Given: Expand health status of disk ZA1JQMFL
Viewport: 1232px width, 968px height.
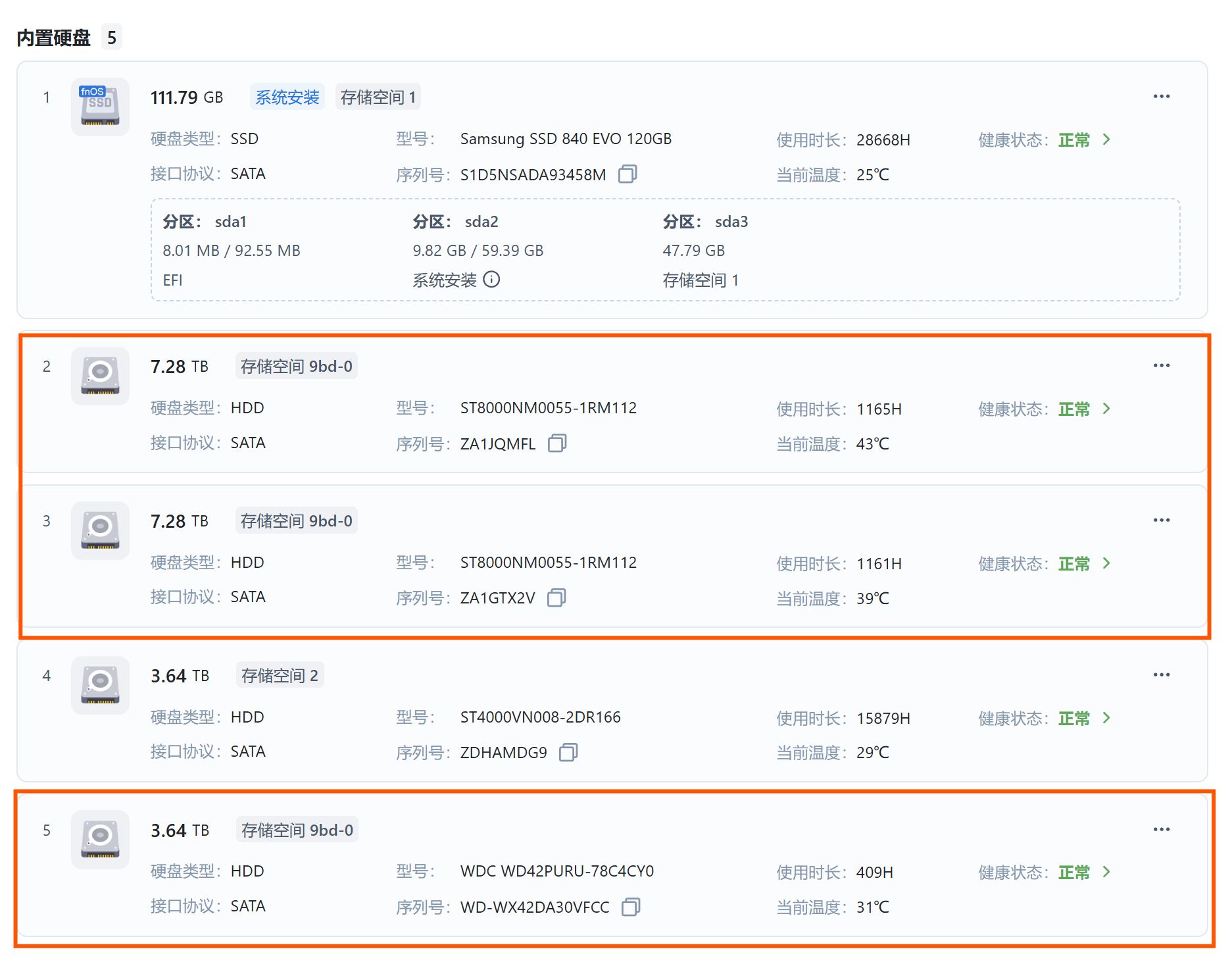Looking at the screenshot, I should point(1106,409).
